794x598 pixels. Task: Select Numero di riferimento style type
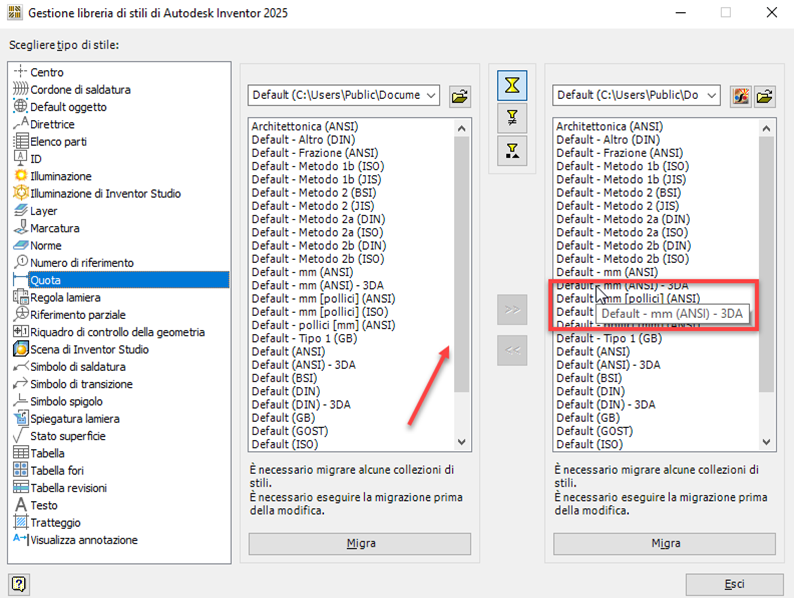point(74,263)
